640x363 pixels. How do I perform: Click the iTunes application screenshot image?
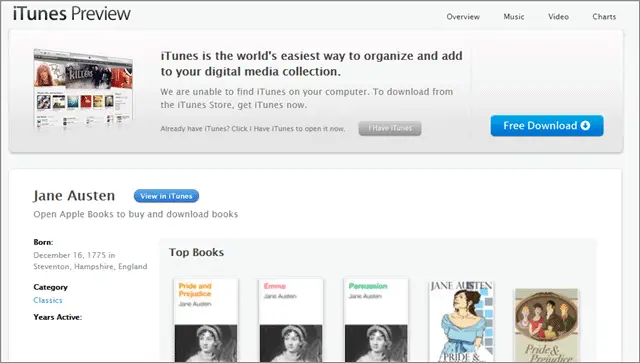[x=83, y=90]
